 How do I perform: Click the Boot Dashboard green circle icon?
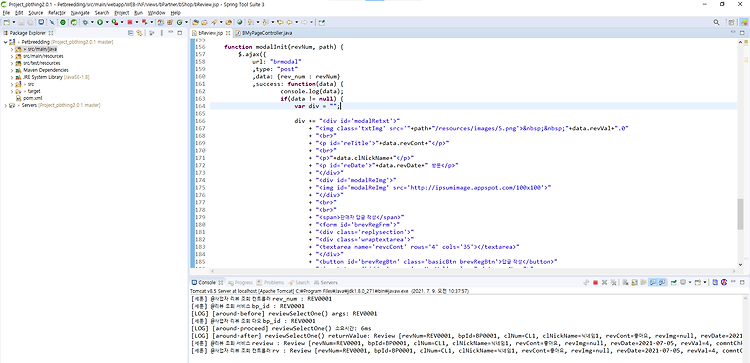(63, 22)
